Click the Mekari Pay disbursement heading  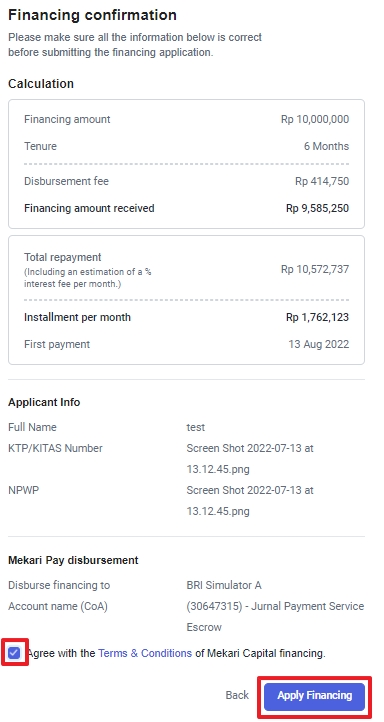[x=73, y=560]
